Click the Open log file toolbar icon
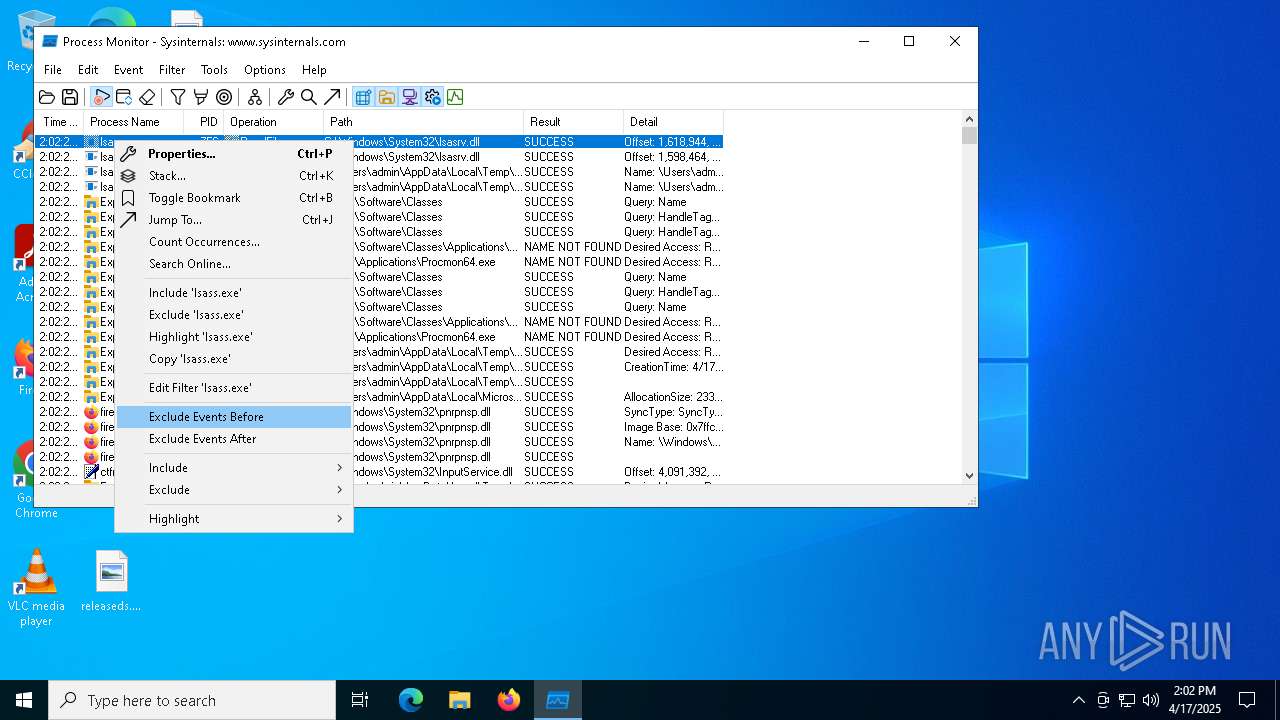 tap(47, 97)
